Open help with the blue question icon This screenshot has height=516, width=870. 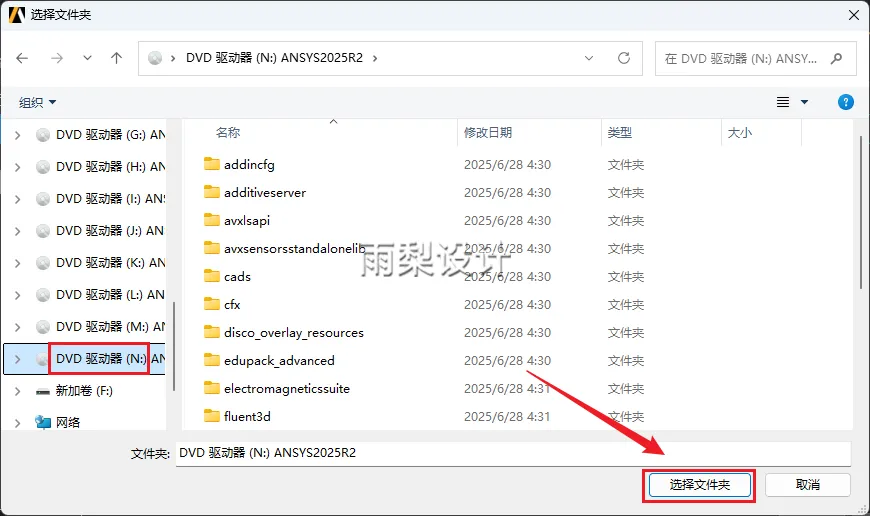click(x=846, y=102)
